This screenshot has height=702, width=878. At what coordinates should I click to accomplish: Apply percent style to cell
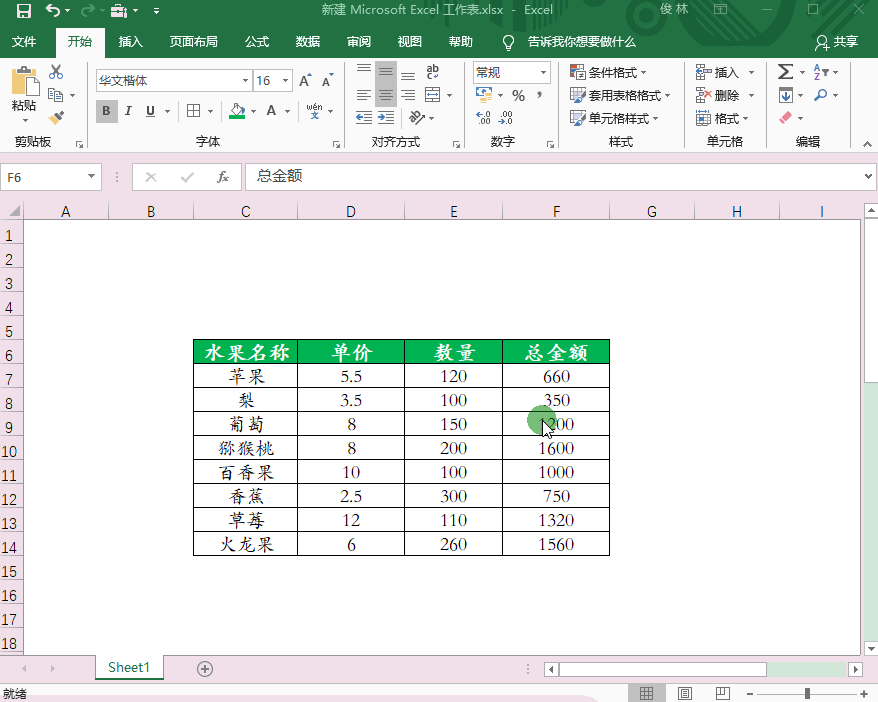518,96
